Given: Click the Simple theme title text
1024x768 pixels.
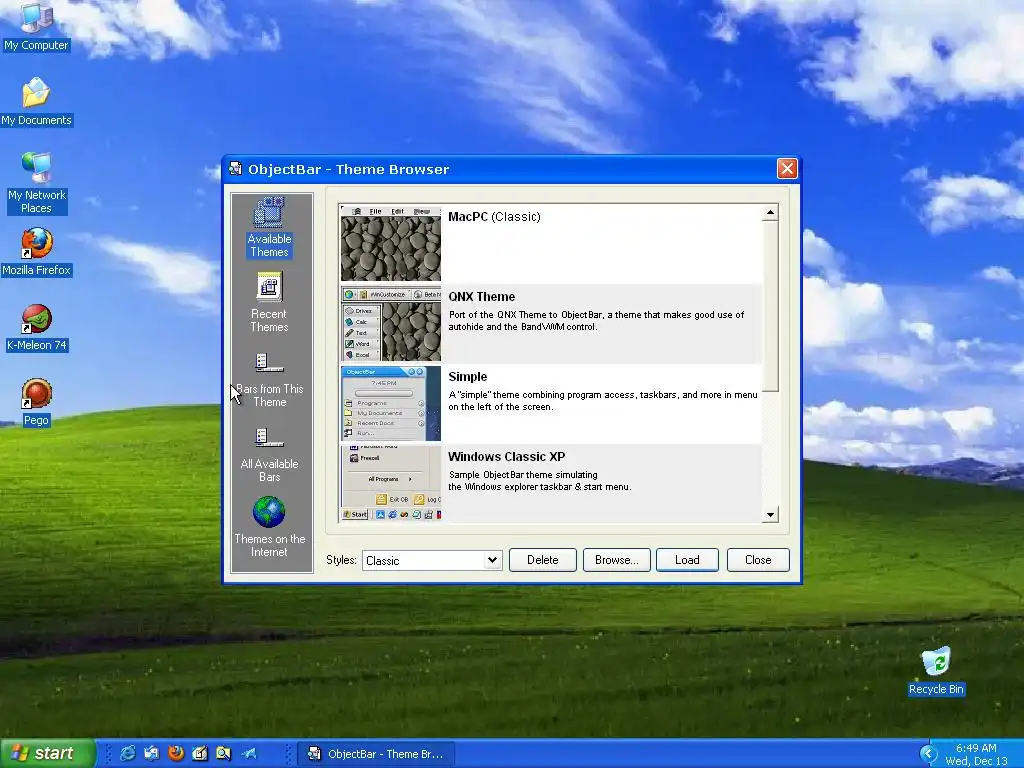Looking at the screenshot, I should [468, 377].
